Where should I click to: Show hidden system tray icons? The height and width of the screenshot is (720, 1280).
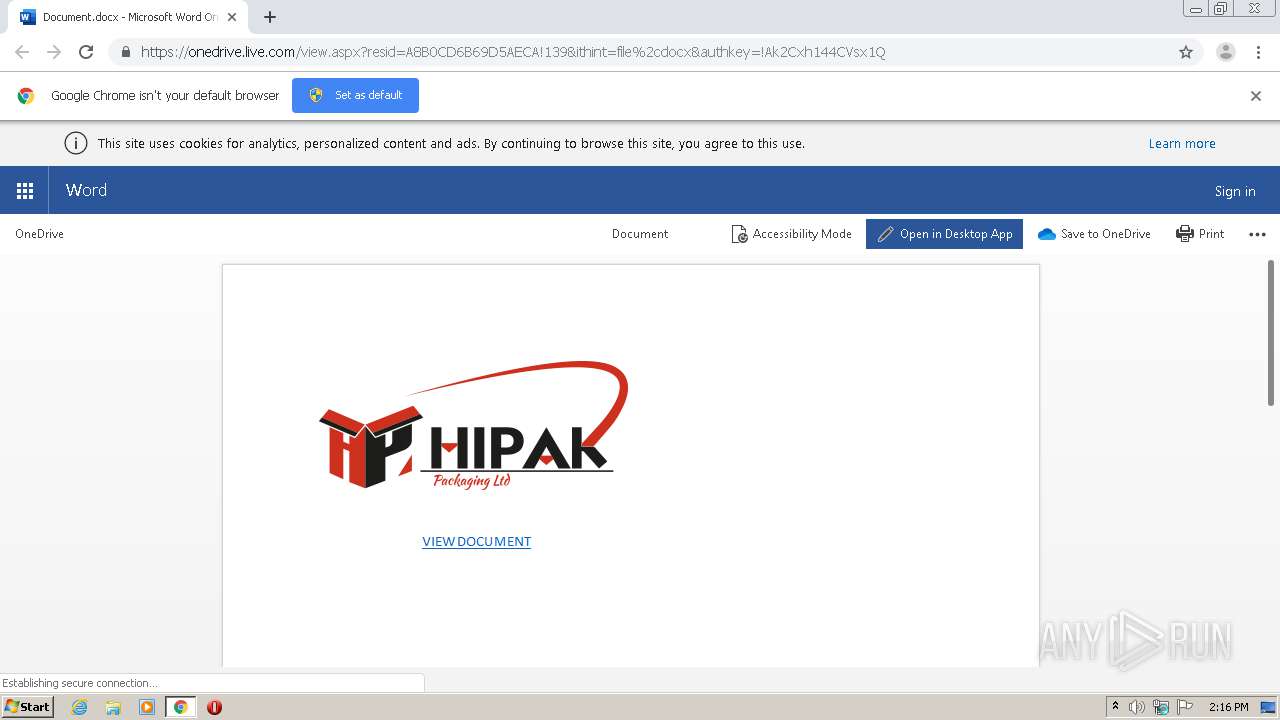point(1115,707)
